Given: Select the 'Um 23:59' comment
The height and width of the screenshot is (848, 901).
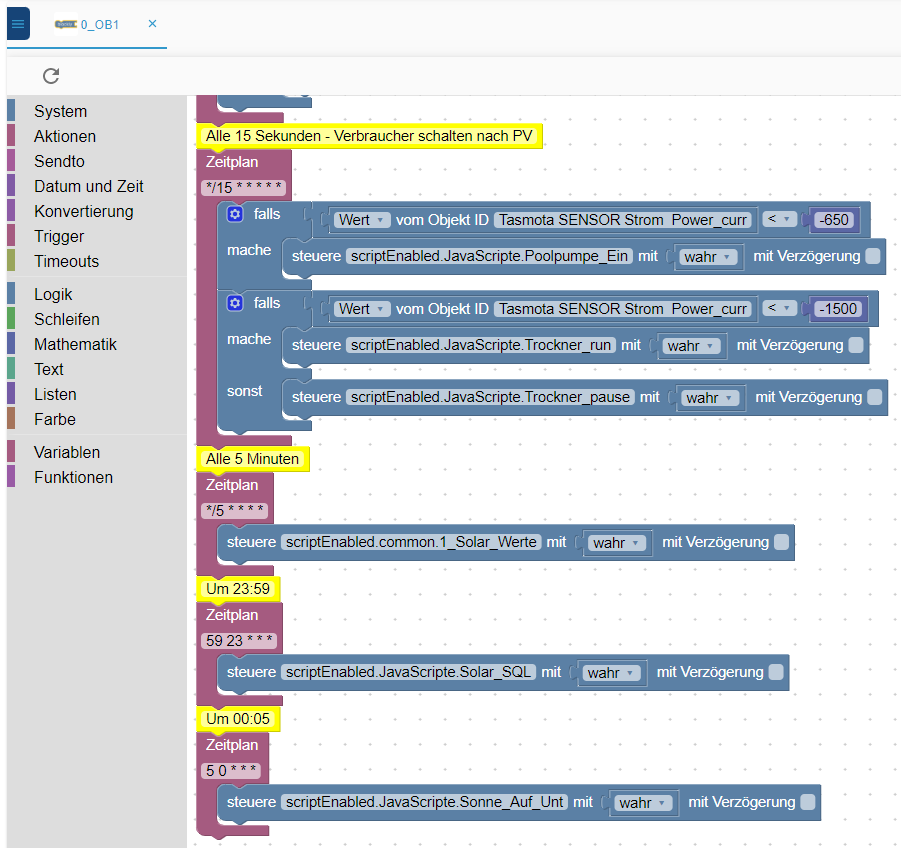Looking at the screenshot, I should [x=238, y=589].
